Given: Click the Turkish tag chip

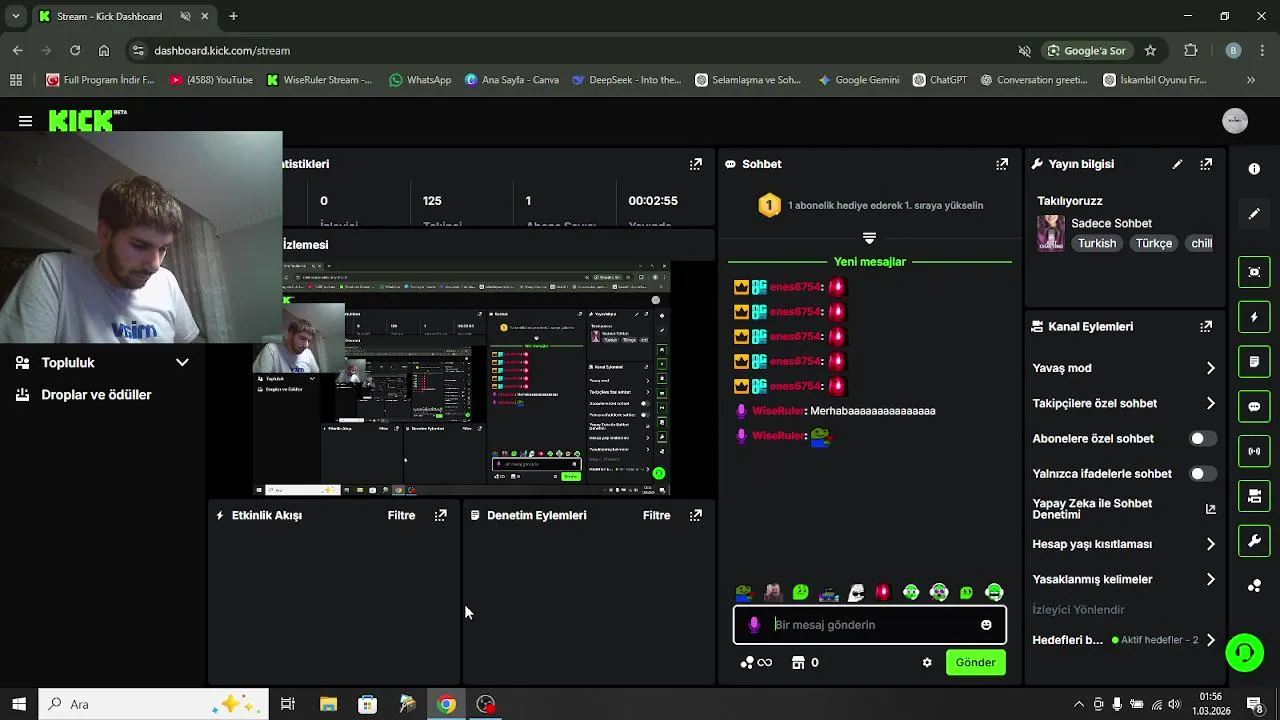Looking at the screenshot, I should click(1097, 243).
